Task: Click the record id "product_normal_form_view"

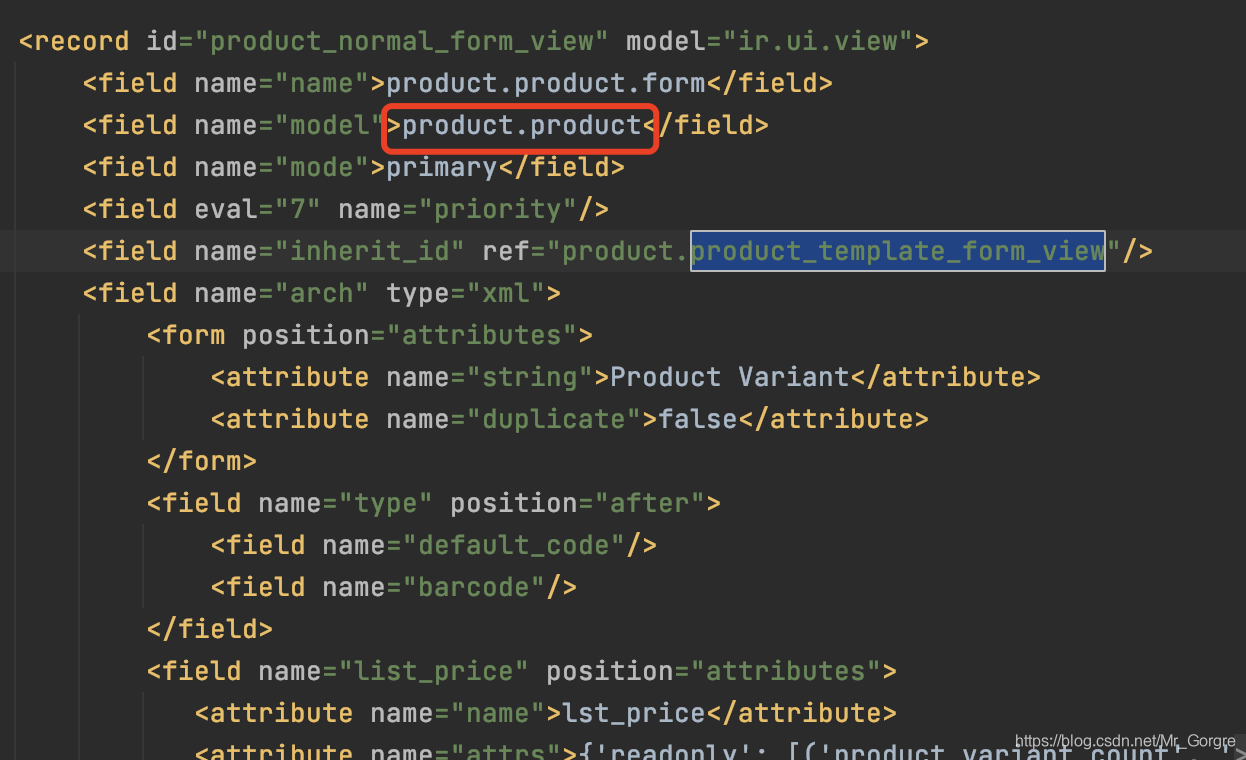Action: 402,42
